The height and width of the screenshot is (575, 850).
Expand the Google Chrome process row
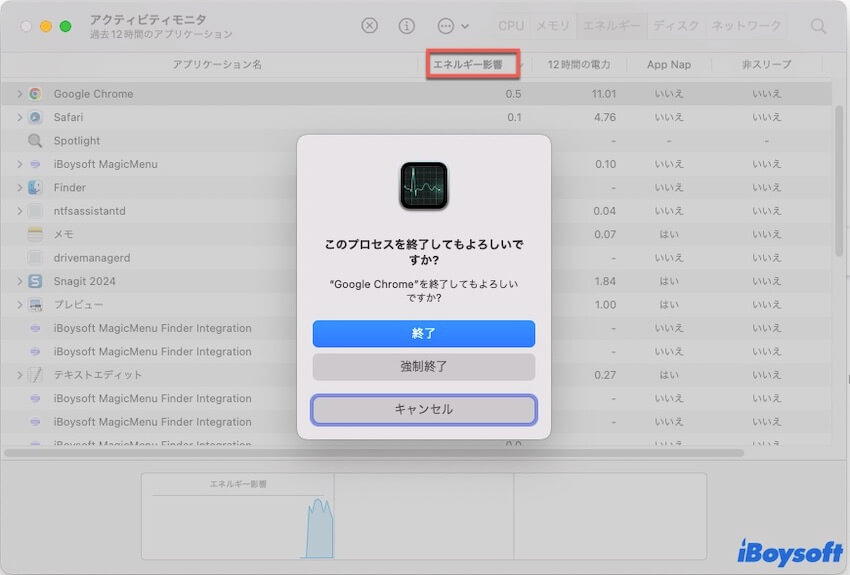click(x=19, y=94)
